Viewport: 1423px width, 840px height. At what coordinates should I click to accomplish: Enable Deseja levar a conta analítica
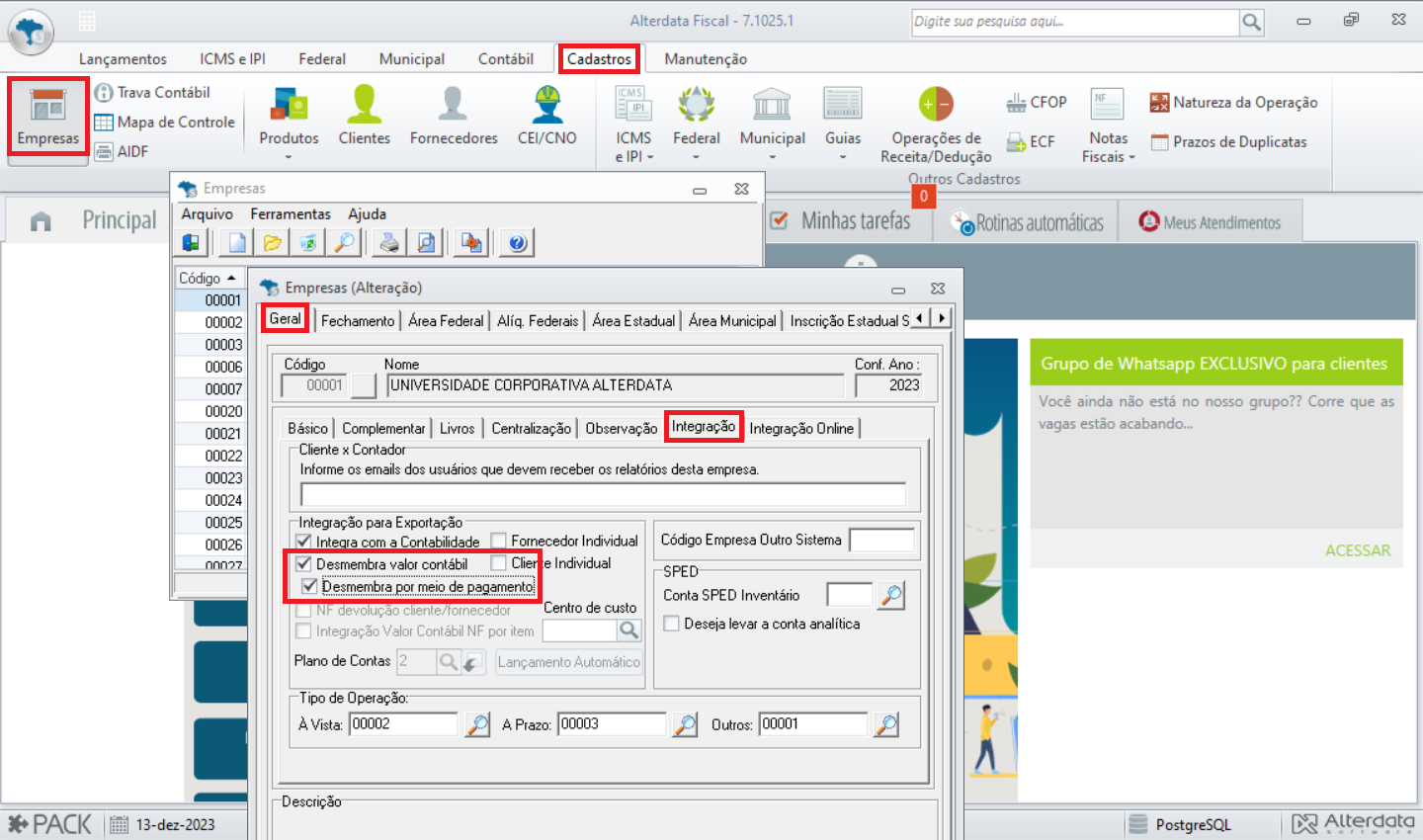672,624
